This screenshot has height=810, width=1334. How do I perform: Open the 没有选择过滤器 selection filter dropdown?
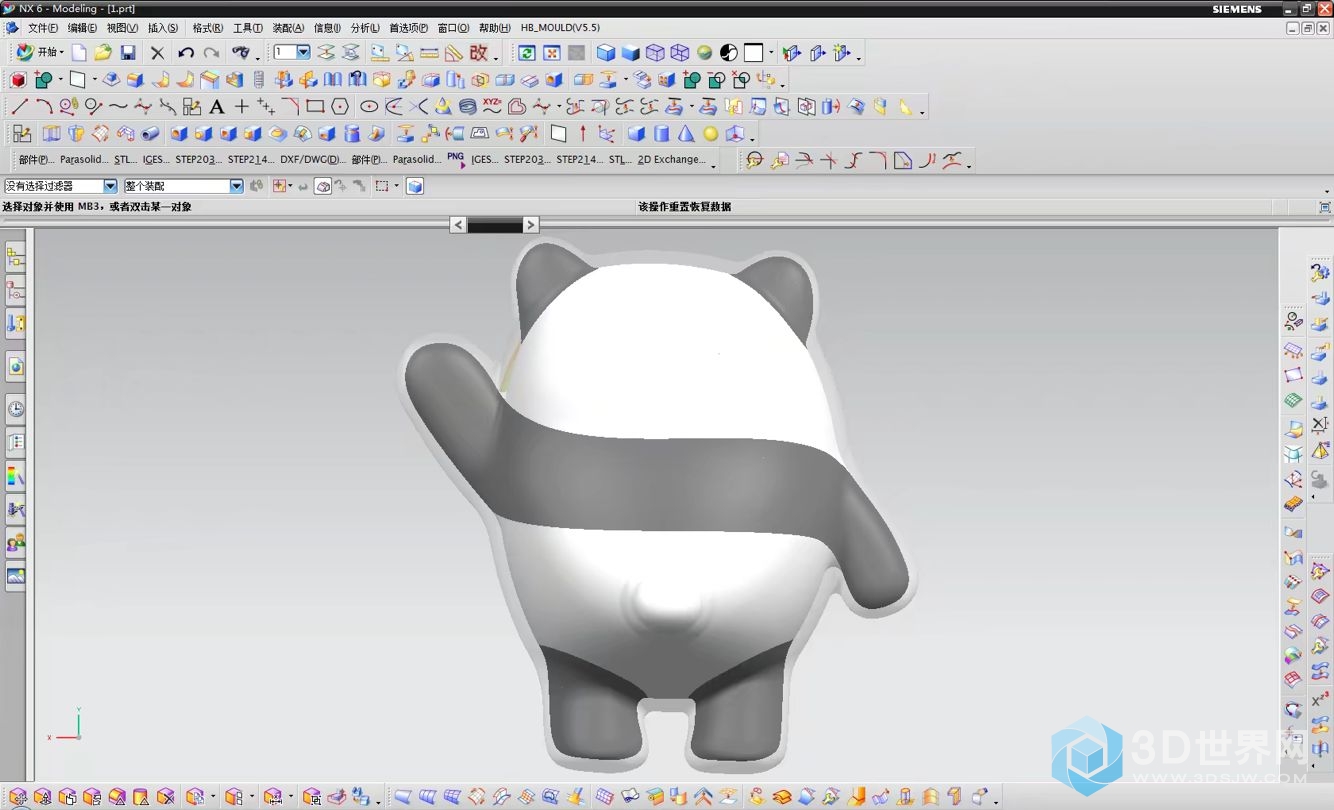click(x=110, y=186)
